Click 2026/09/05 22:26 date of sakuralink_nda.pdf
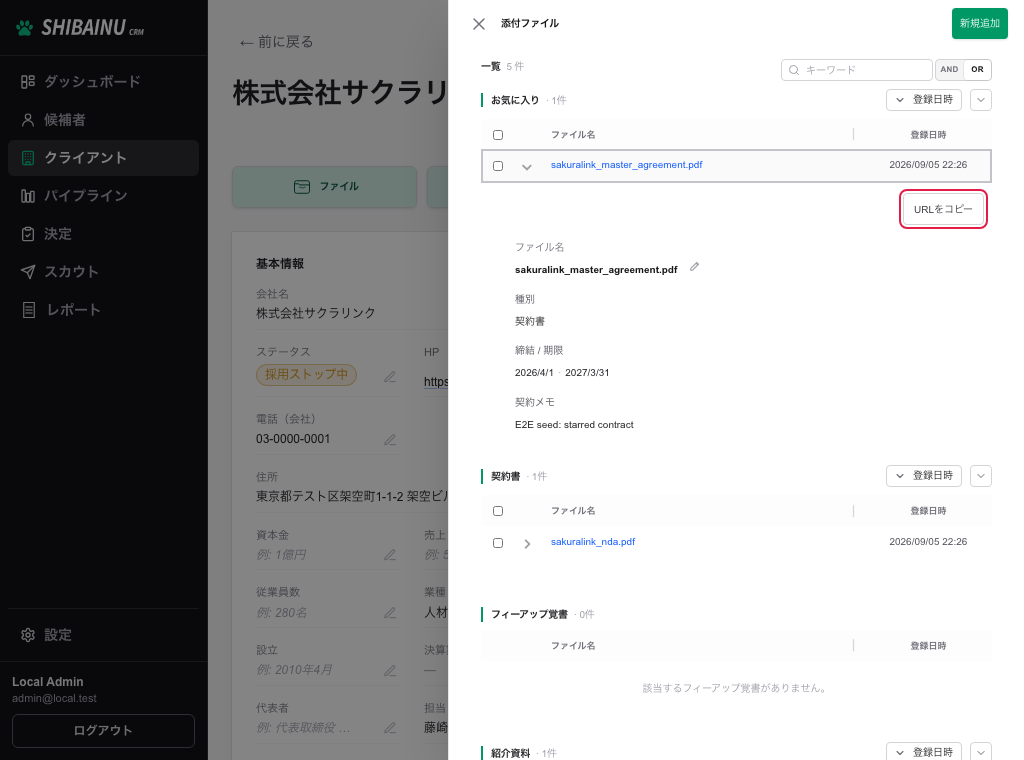This screenshot has height=760, width=1024. (928, 542)
